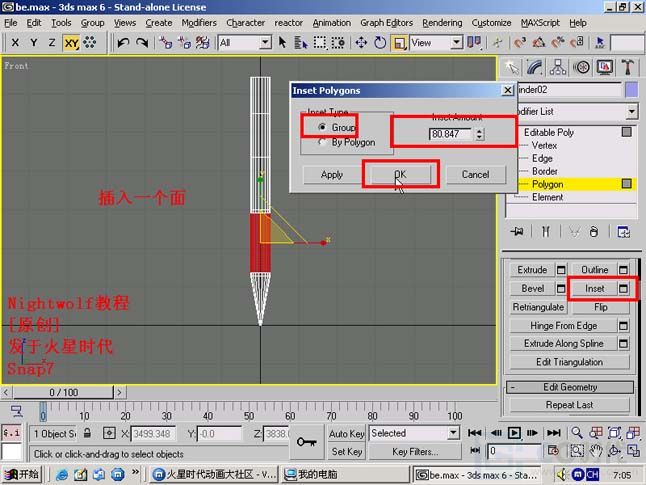The height and width of the screenshot is (485, 646).
Task: Click the object color swatch
Action: (x=632, y=90)
